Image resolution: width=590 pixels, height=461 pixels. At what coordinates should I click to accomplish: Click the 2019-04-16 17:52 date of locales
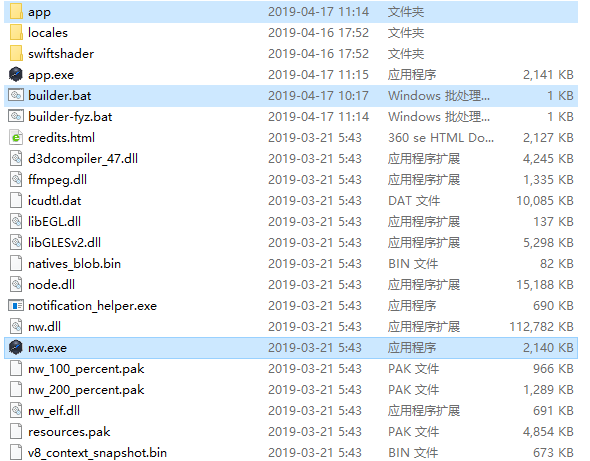point(318,33)
